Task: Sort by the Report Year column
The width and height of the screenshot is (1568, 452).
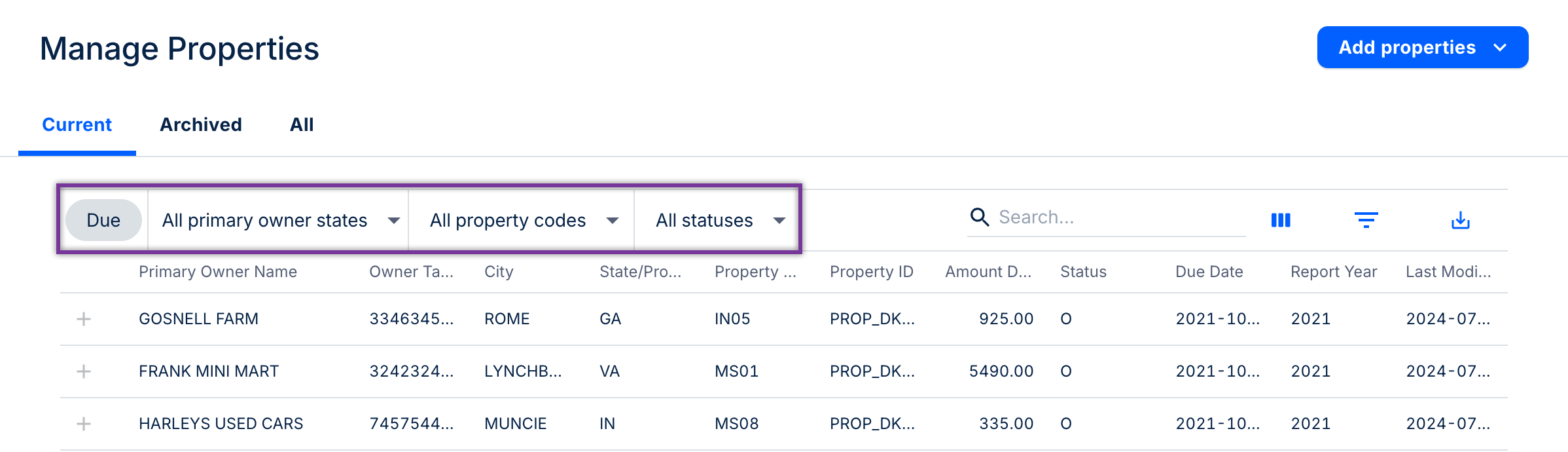Action: pyautogui.click(x=1333, y=272)
